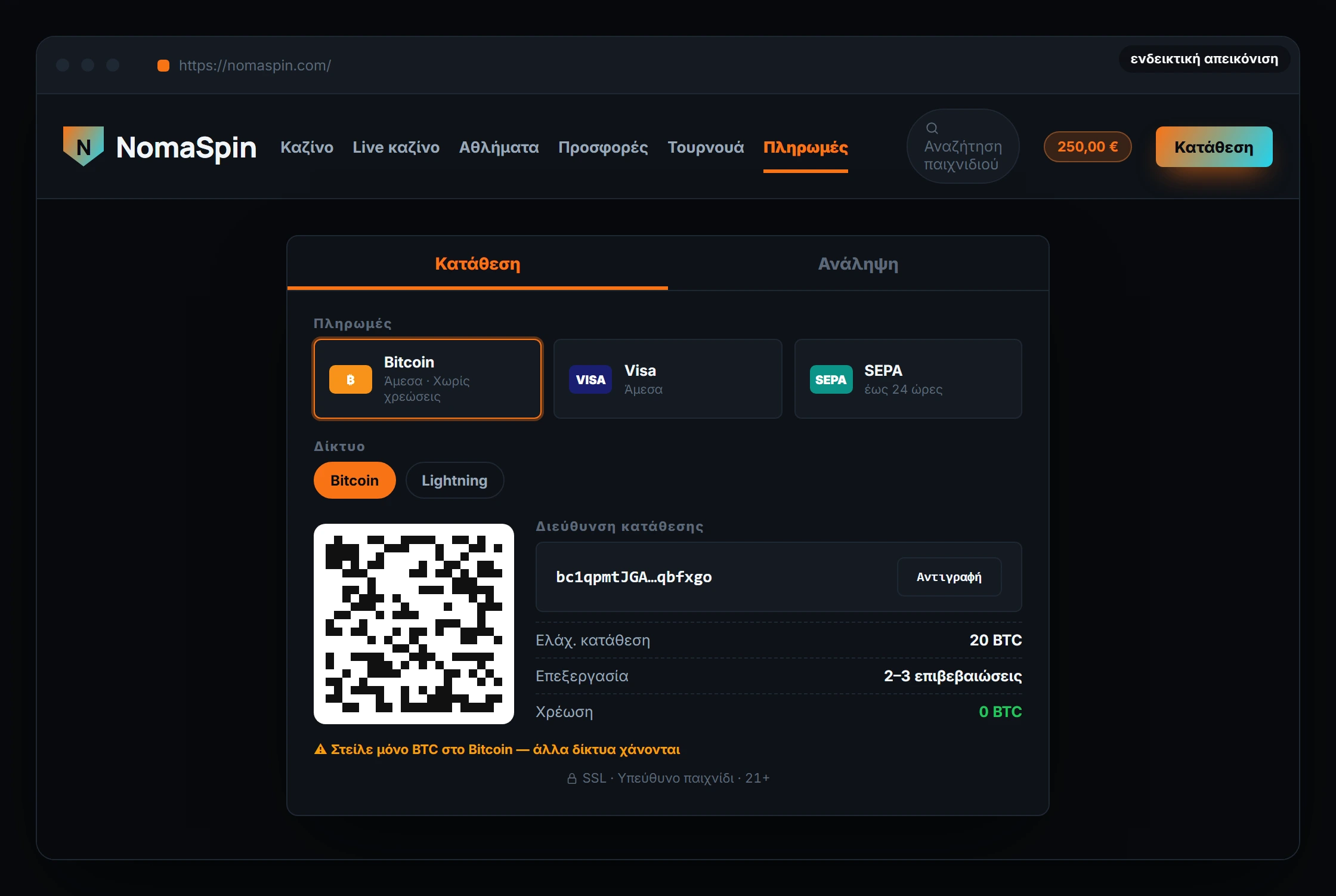Image resolution: width=1336 pixels, height=896 pixels.
Task: Click the 2–3 επιβεβαιώσεις processing value
Action: click(952, 676)
